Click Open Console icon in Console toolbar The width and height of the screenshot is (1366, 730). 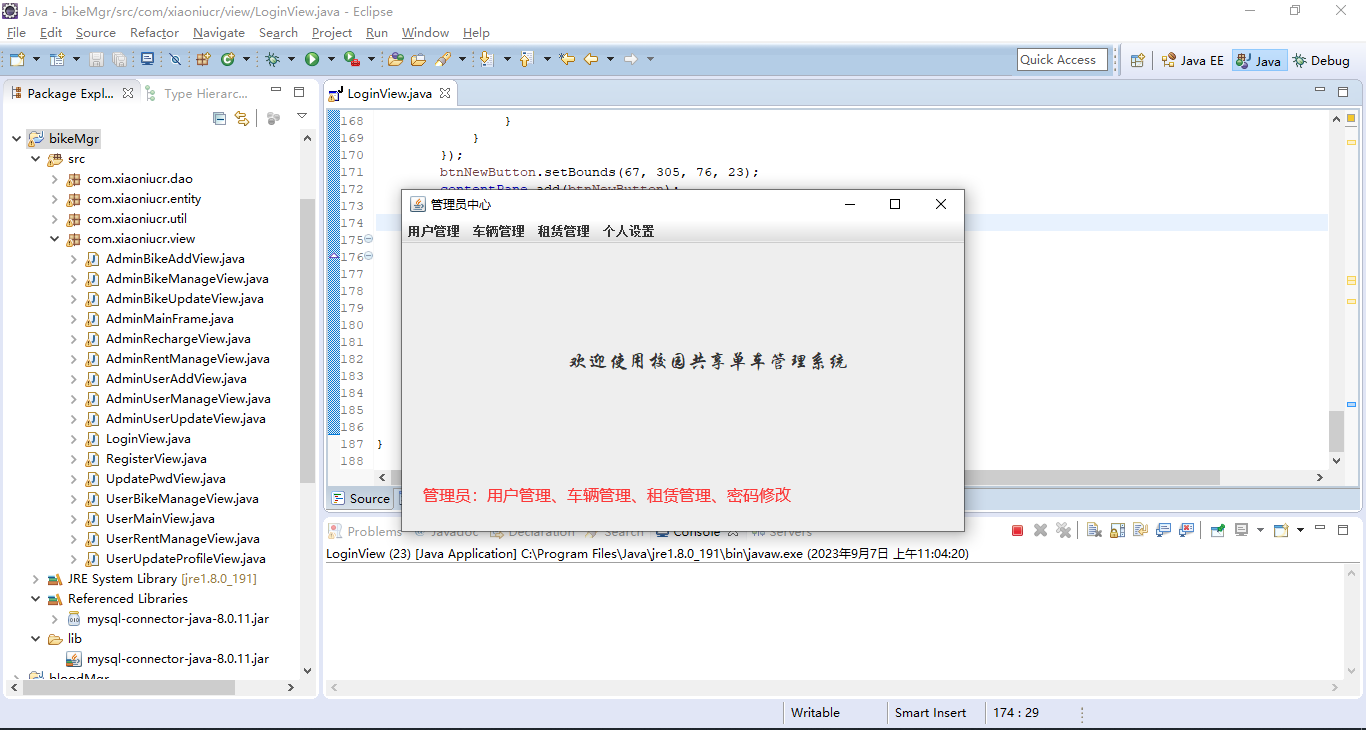(1281, 530)
